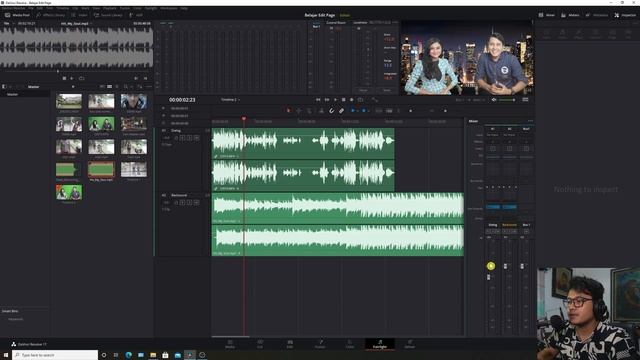This screenshot has width=640, height=360.
Task: Open the A2 input dropdown in Mixer
Action: pyautogui.click(x=509, y=135)
